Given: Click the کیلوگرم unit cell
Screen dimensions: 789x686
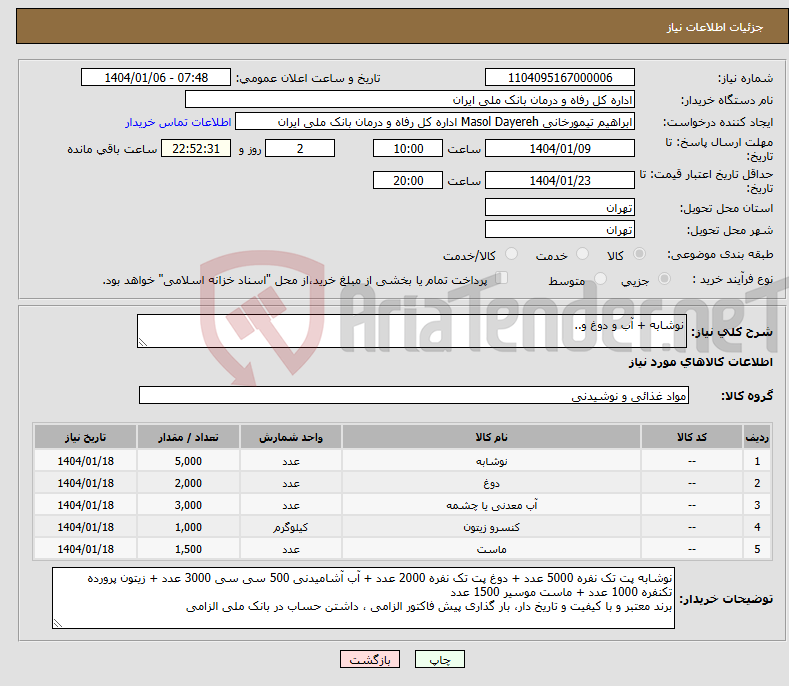Looking at the screenshot, I should coord(291,527).
